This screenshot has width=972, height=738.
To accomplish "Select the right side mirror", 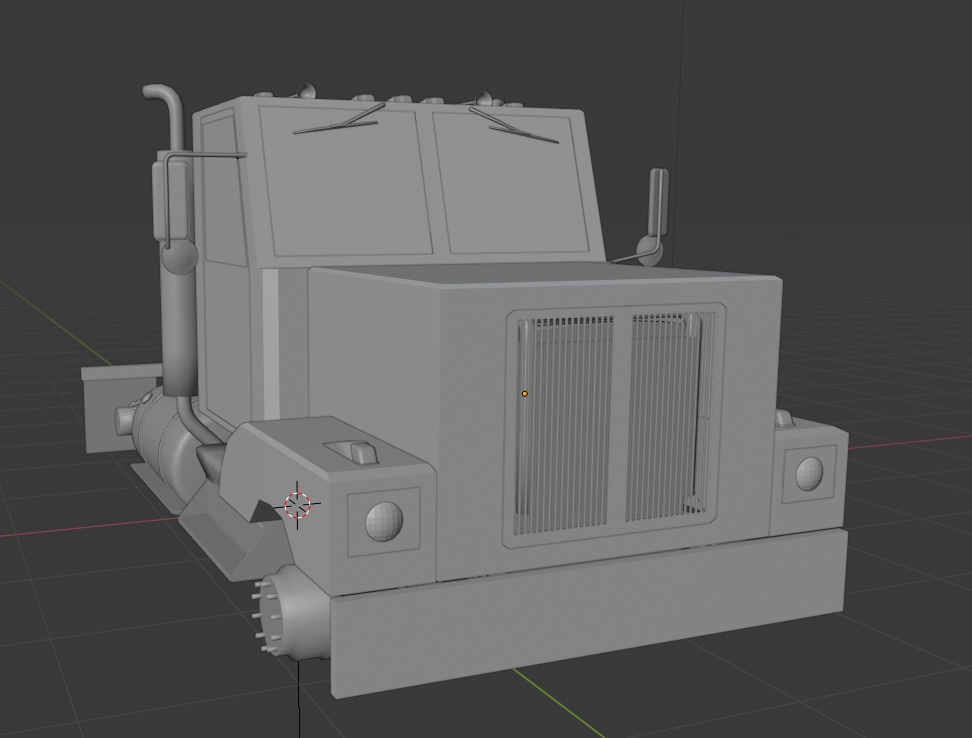I will tap(658, 201).
